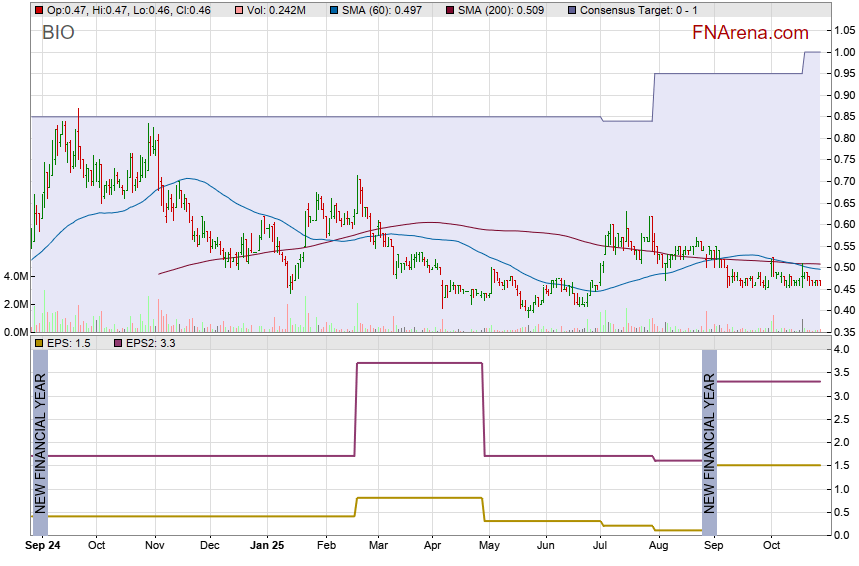Click the BIO ticker symbol label
Viewport: 859px width, 566px height.
pyautogui.click(x=58, y=33)
